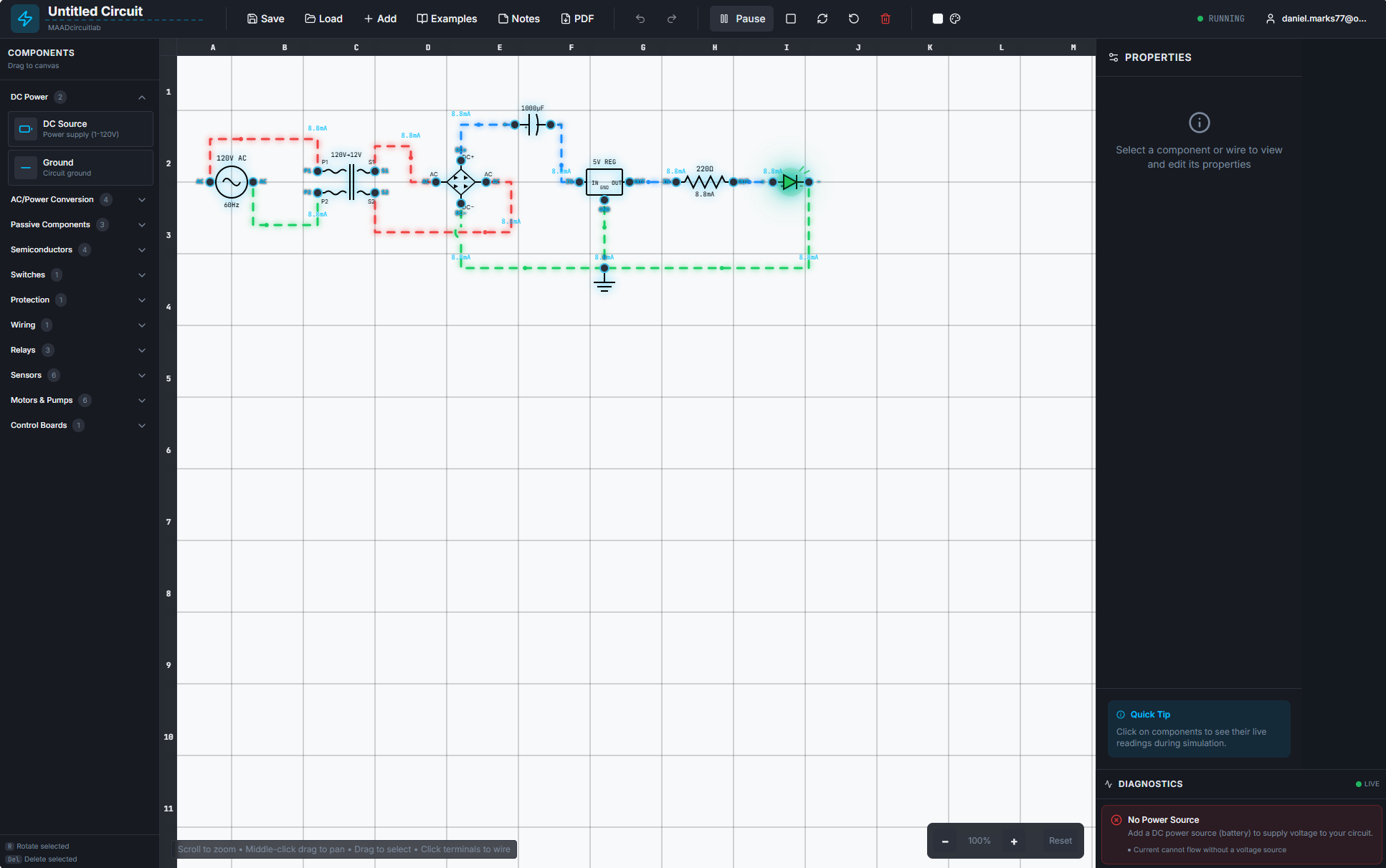Image resolution: width=1386 pixels, height=868 pixels.
Task: Click the Add button in toolbar
Action: pyautogui.click(x=380, y=19)
